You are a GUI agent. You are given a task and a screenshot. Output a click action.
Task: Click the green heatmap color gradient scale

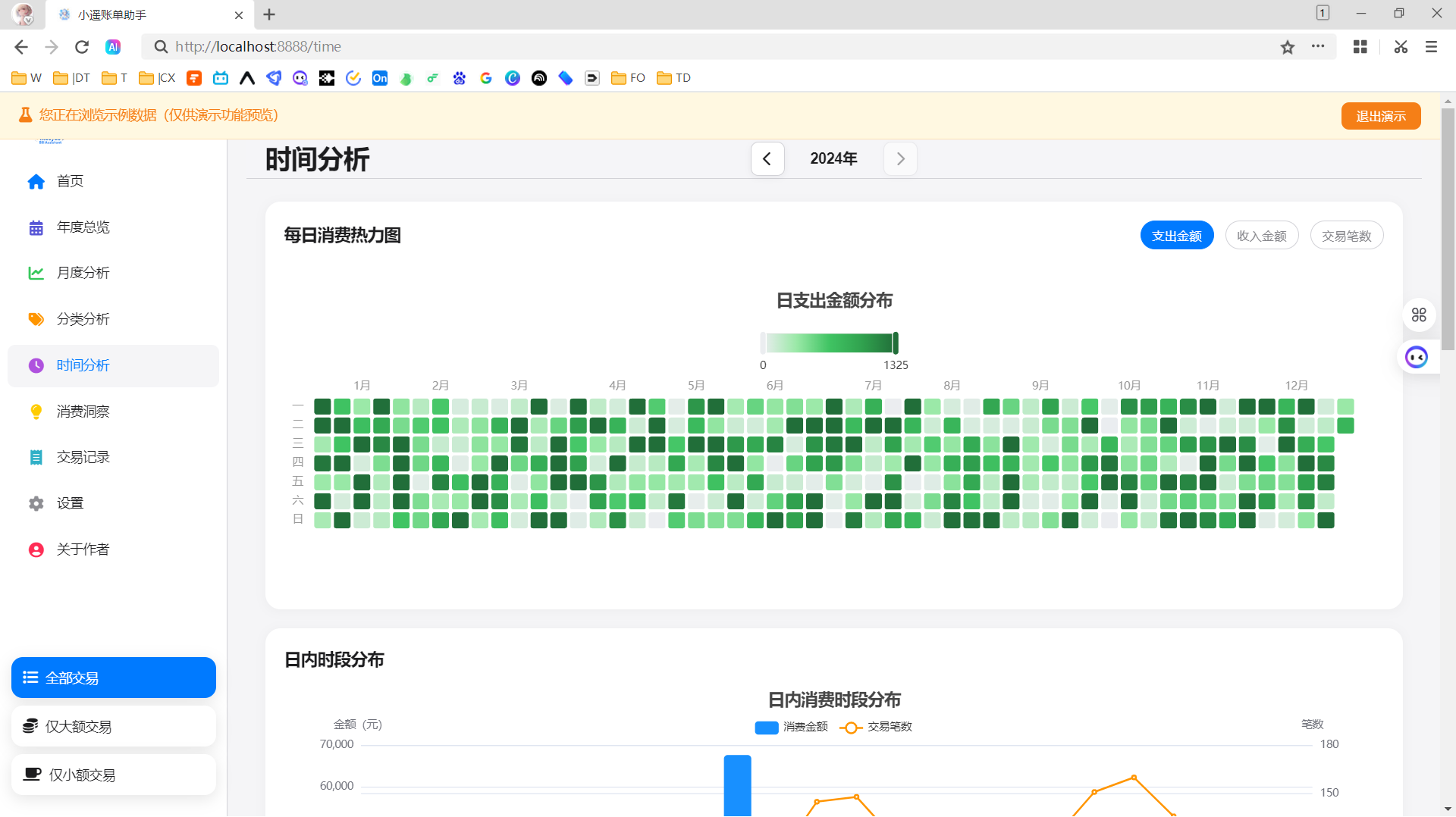click(x=830, y=343)
